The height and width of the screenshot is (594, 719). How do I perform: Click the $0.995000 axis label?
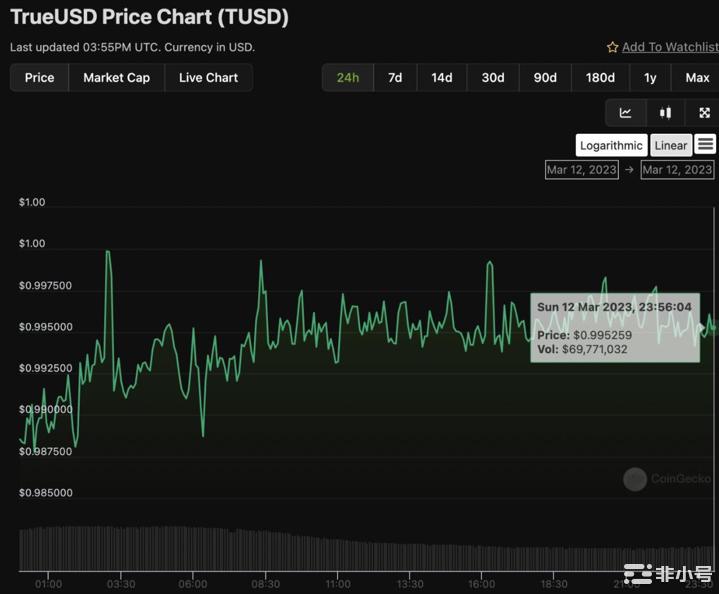coord(45,327)
